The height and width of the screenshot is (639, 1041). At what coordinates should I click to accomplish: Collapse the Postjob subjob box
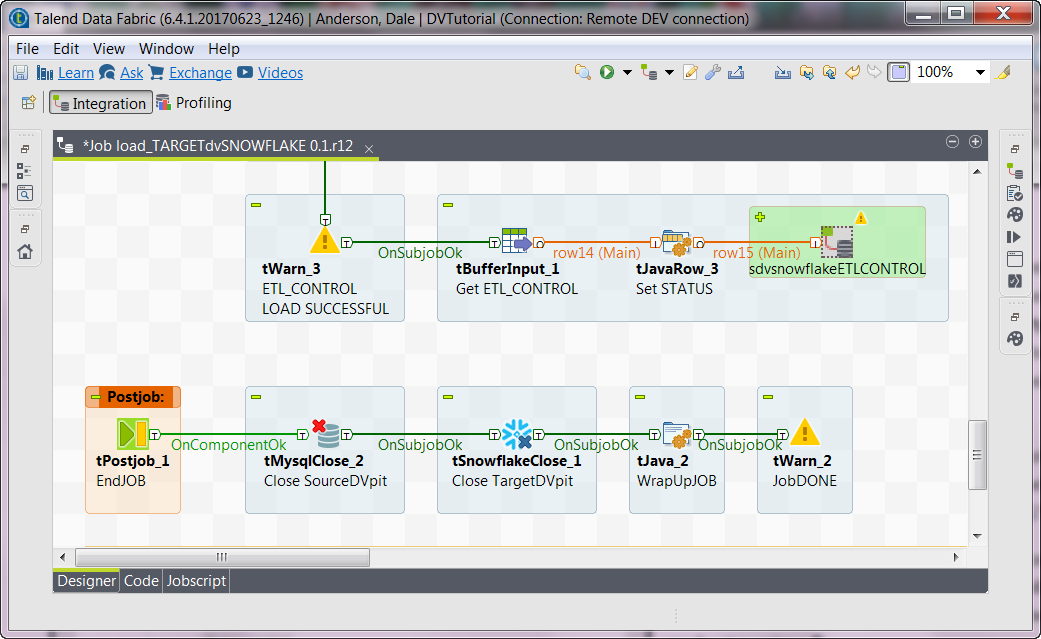(96, 397)
